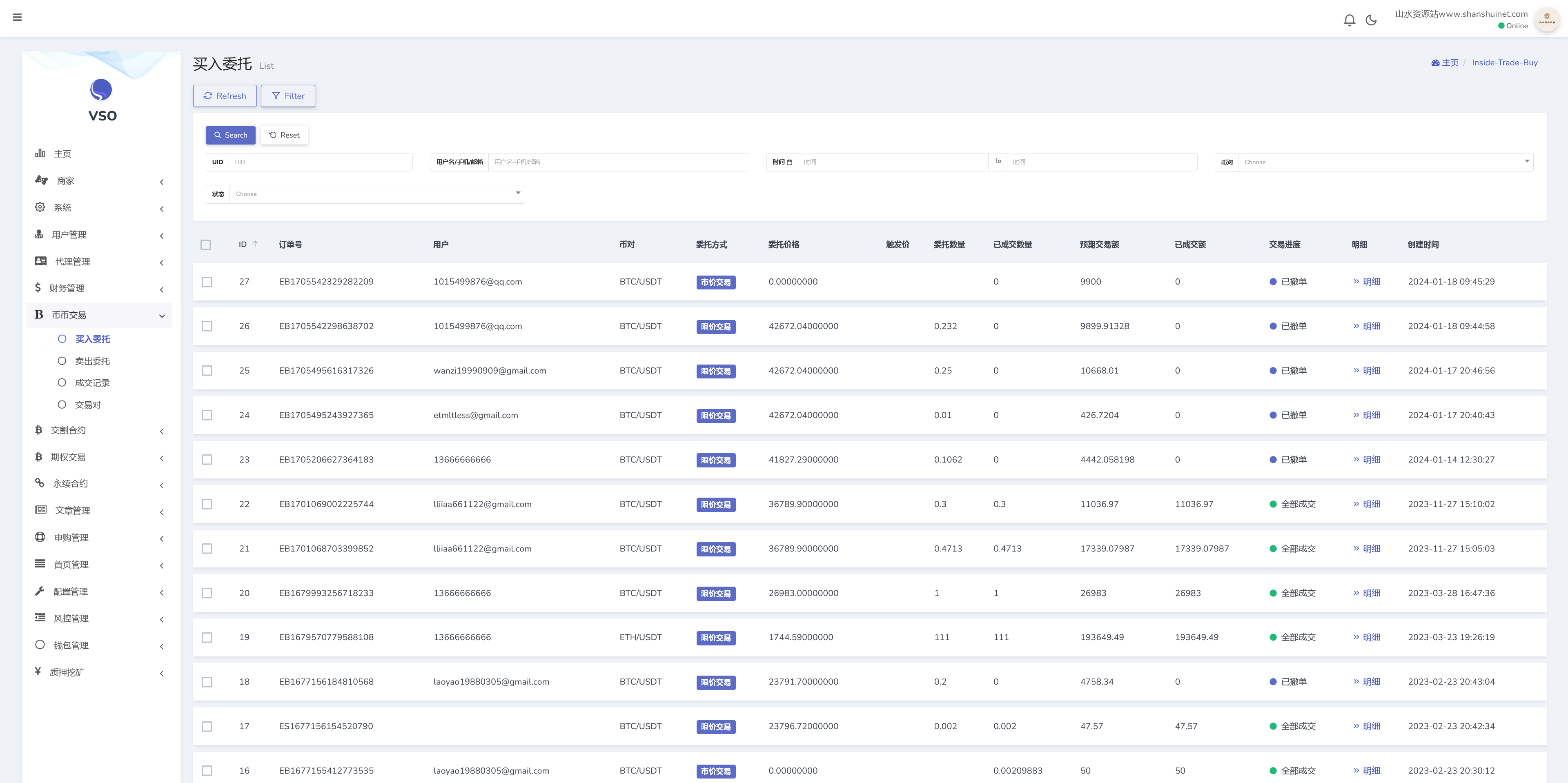This screenshot has height=783, width=1568.
Task: Click the 主页 bar chart sidebar icon
Action: pos(40,153)
